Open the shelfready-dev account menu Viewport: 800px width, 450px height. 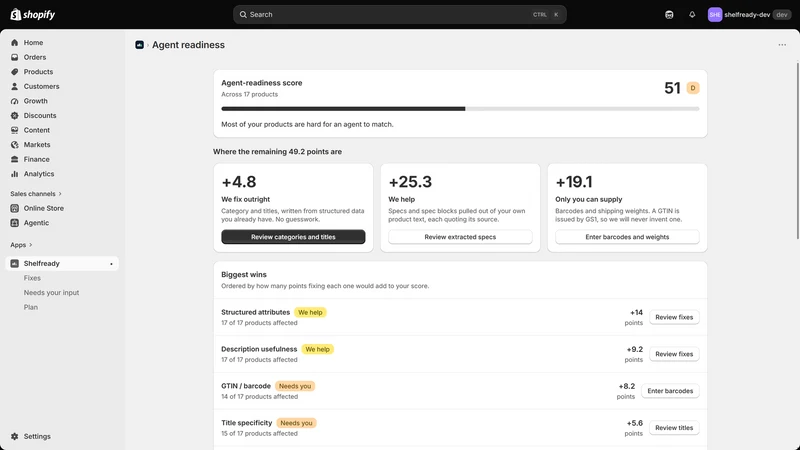(x=749, y=15)
